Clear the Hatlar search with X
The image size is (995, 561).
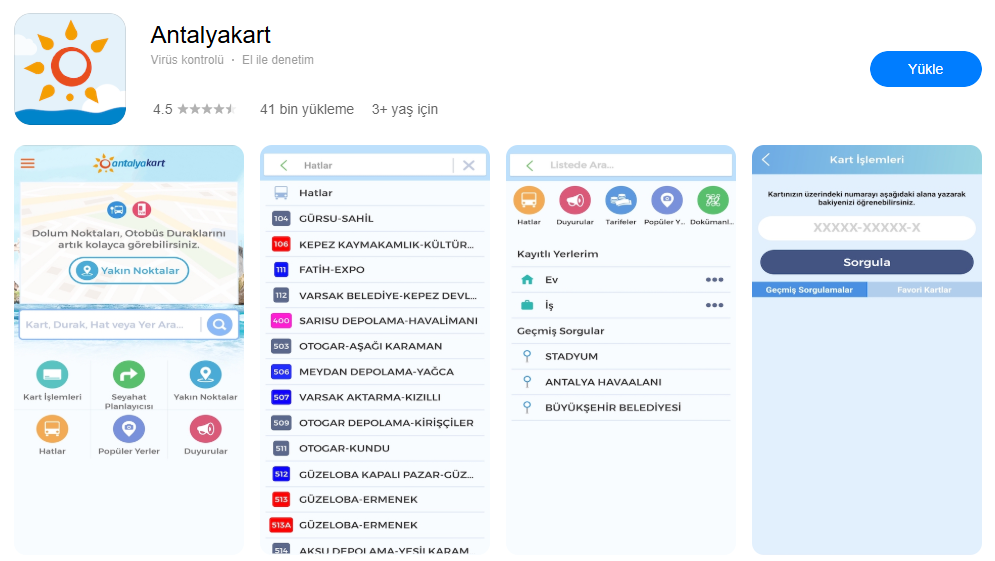pos(469,165)
